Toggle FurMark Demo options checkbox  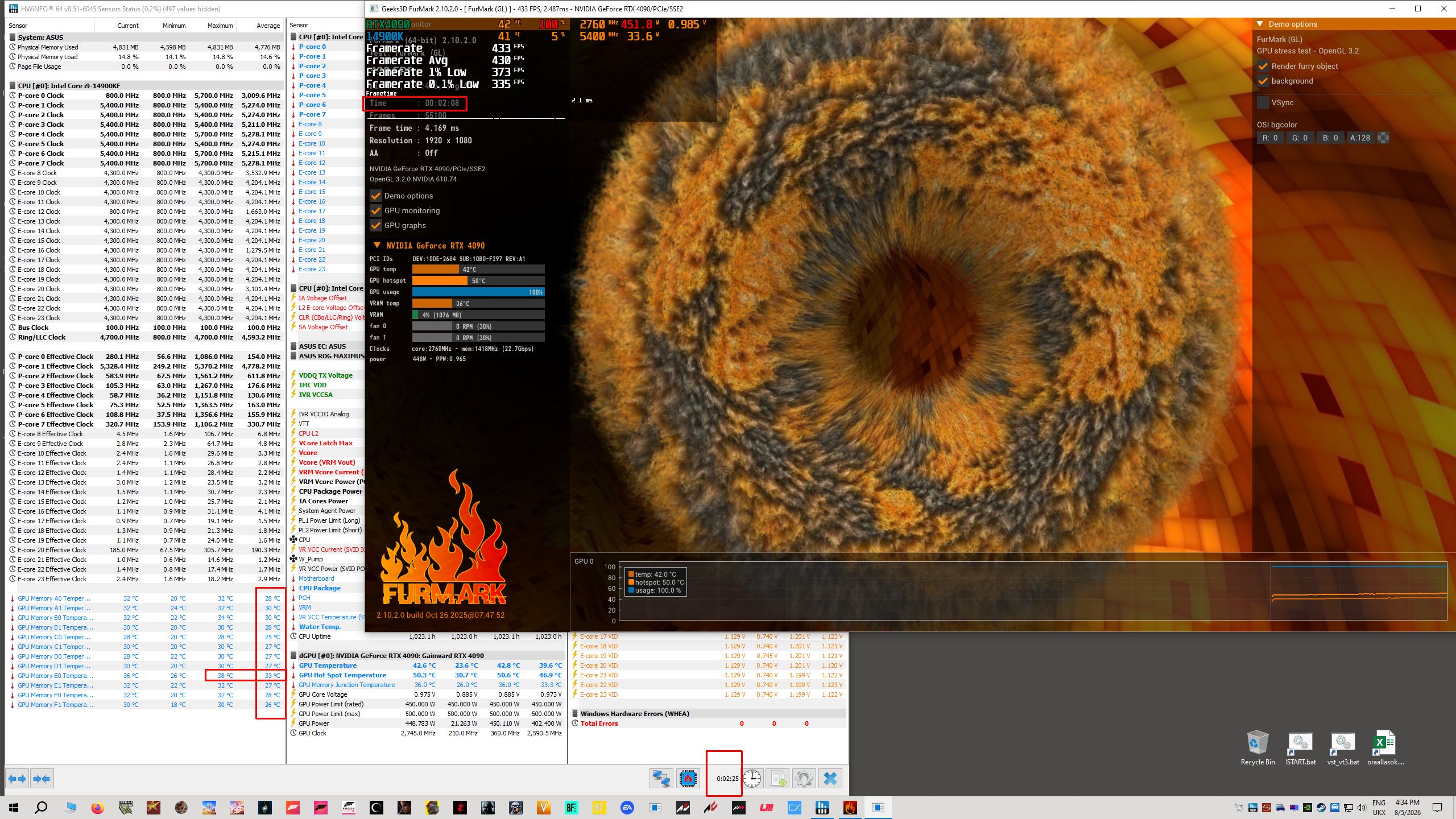pyautogui.click(x=375, y=196)
